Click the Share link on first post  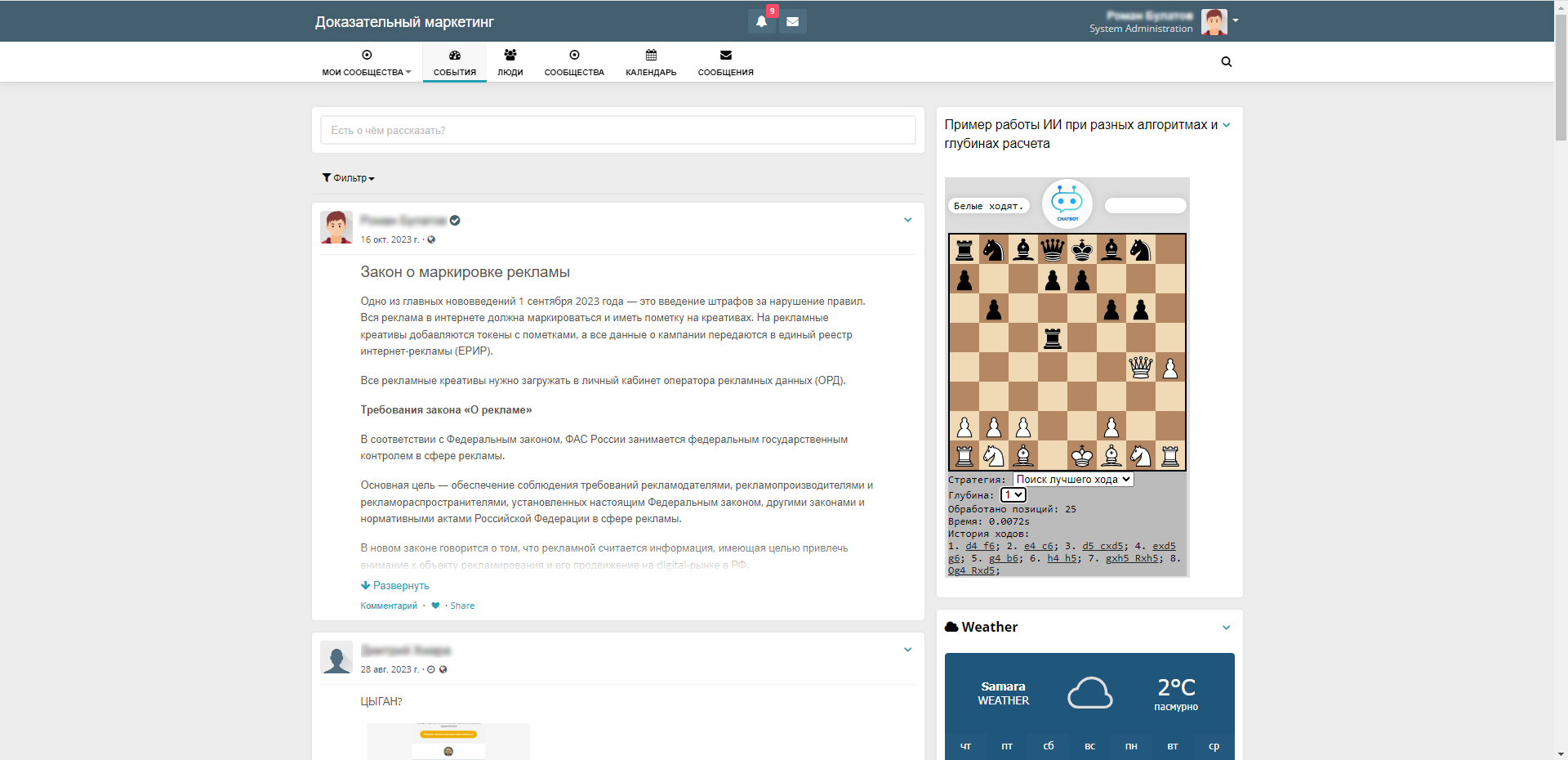[x=462, y=606]
